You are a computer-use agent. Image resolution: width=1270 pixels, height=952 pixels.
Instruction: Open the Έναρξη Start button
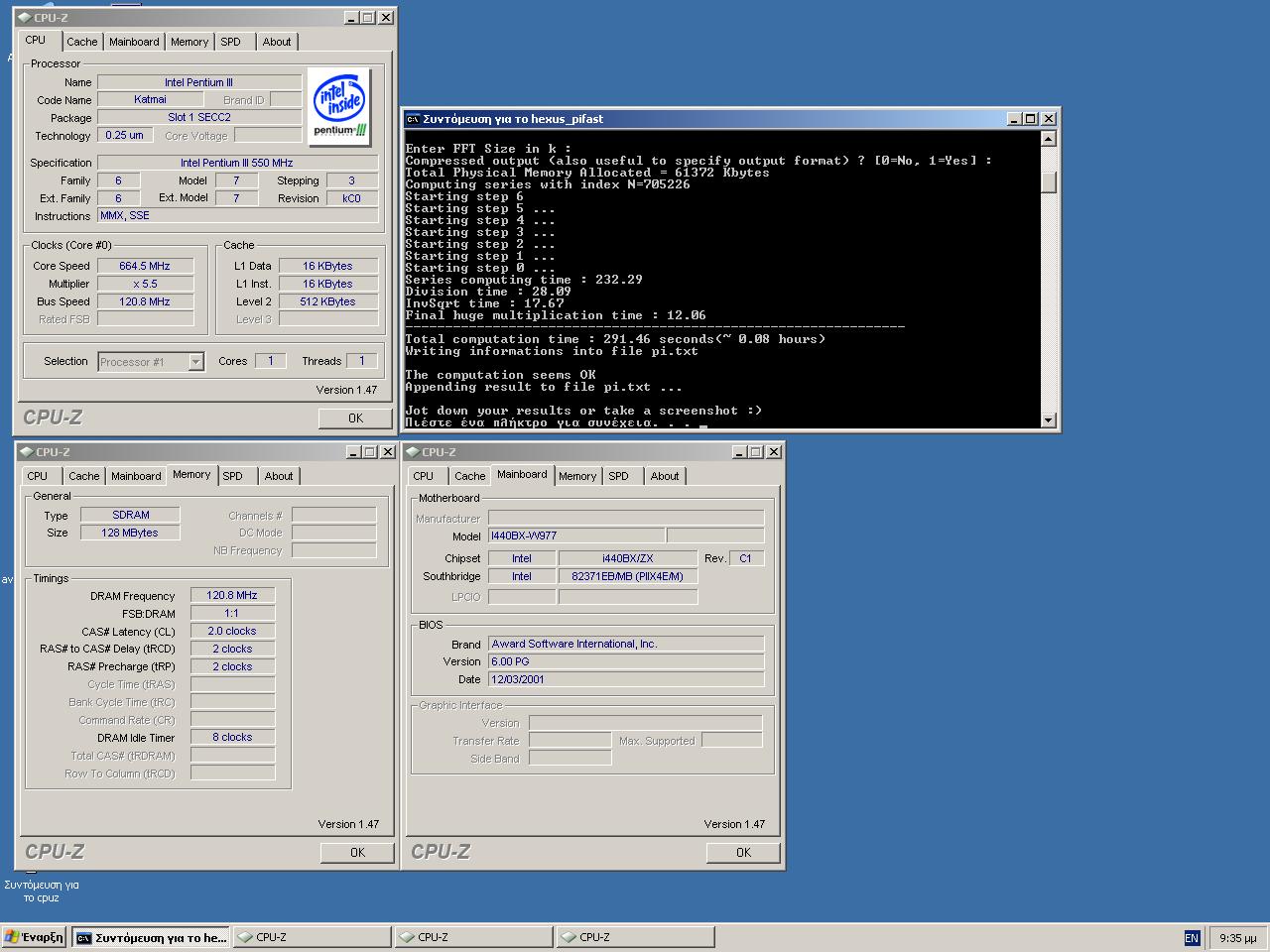point(35,937)
